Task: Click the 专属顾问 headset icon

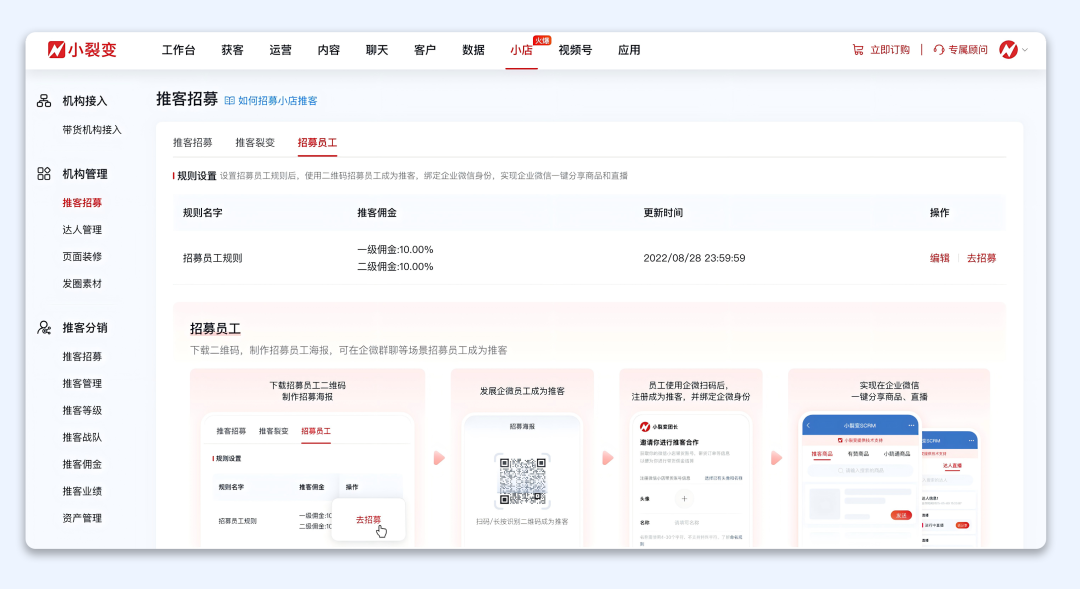Action: coord(937,48)
